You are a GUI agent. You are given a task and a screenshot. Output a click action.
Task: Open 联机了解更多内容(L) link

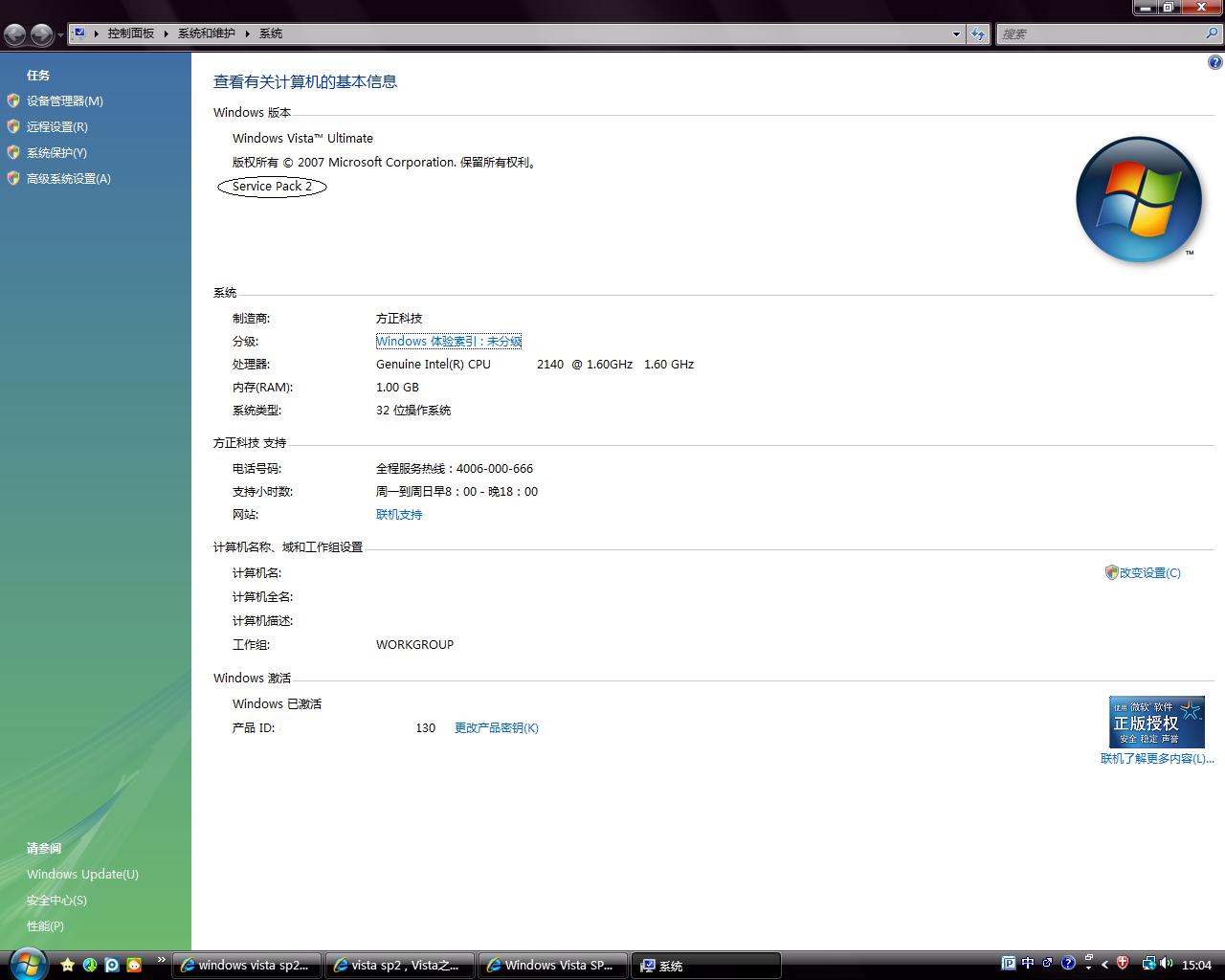coord(1157,758)
